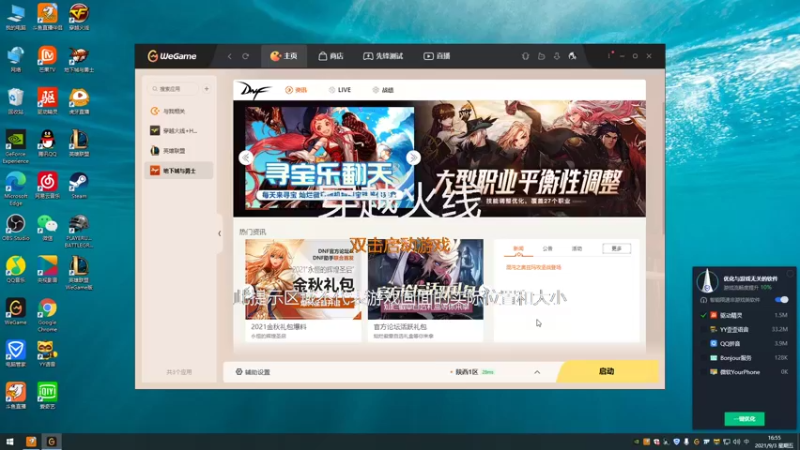Switch to the 主页 home tab
This screenshot has height=450, width=800.
[284, 56]
